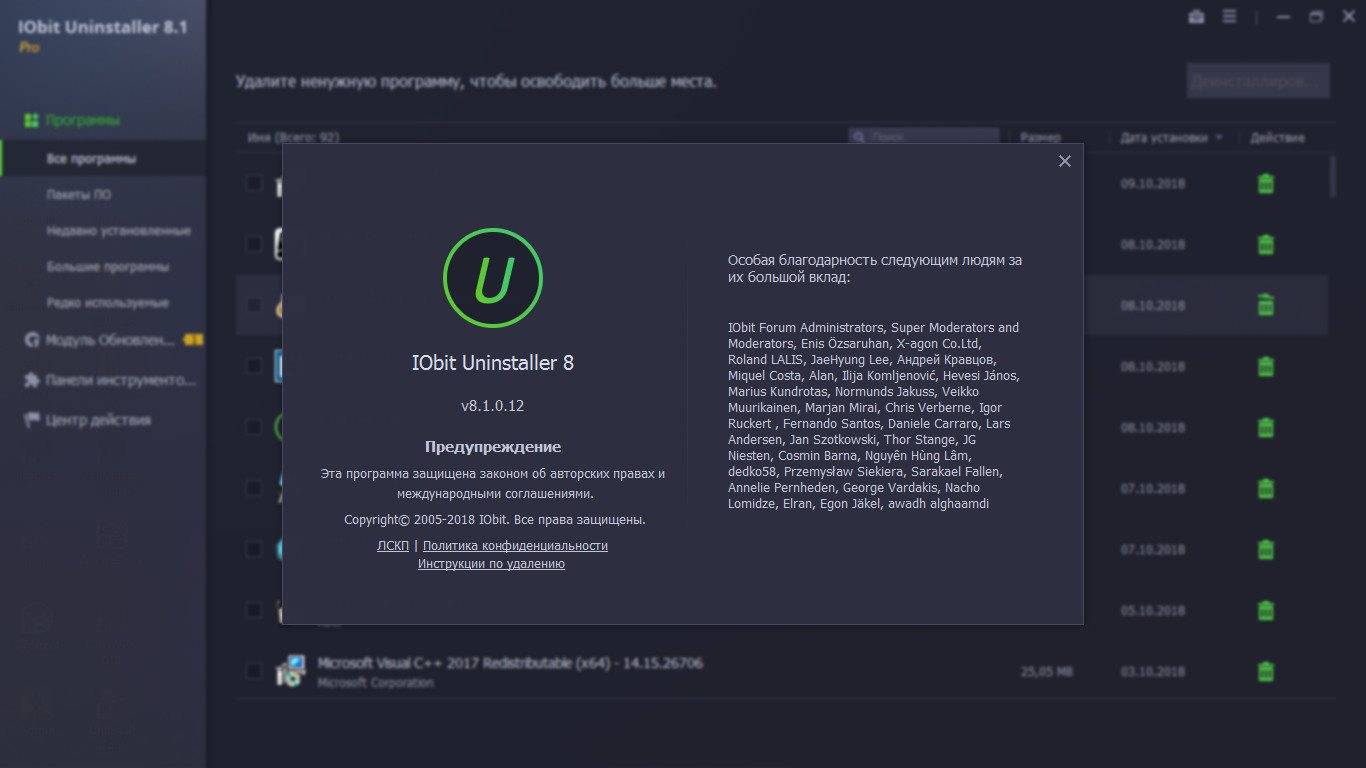Open Панели инструменто... sidebar section
The width and height of the screenshot is (1366, 768).
[120, 380]
